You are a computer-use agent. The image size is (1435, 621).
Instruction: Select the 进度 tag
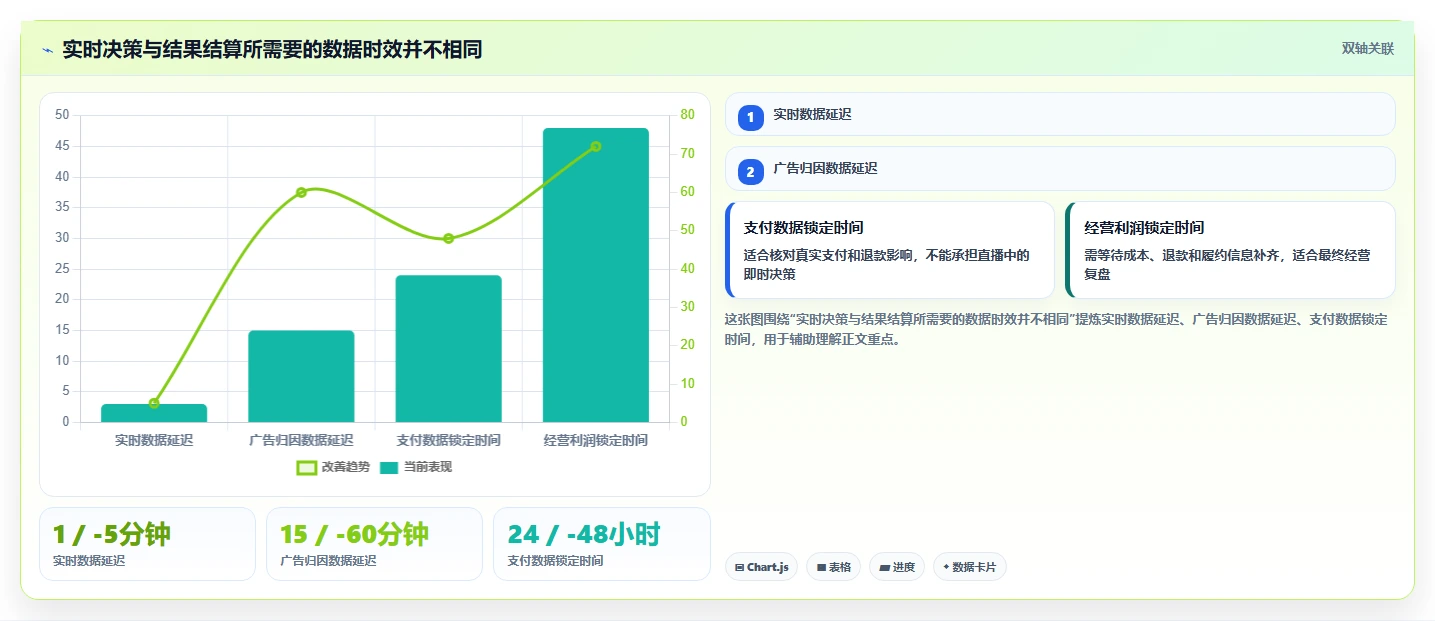pos(897,567)
